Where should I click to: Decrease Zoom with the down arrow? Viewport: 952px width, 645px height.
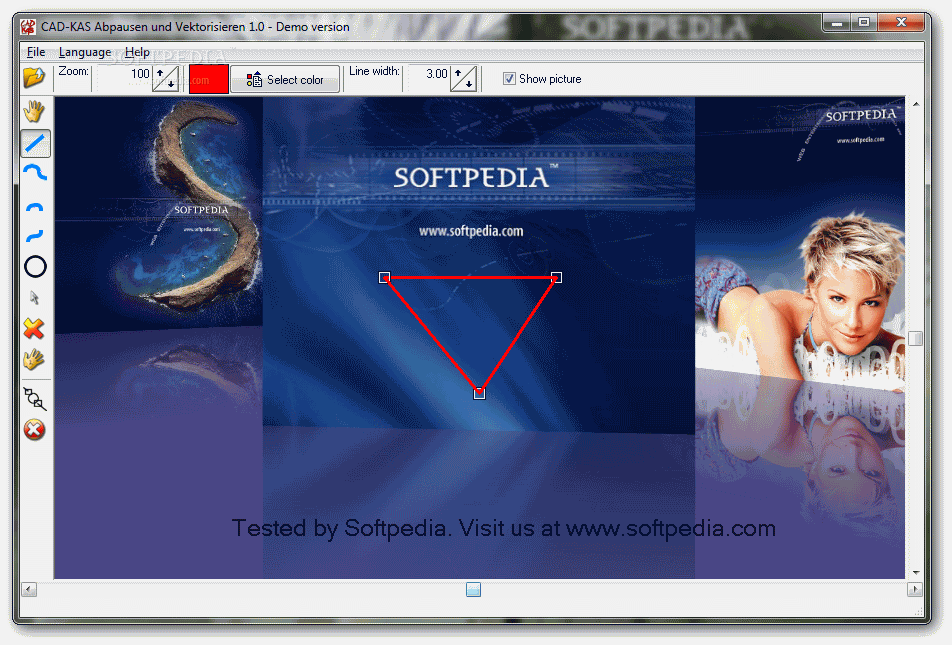click(171, 84)
